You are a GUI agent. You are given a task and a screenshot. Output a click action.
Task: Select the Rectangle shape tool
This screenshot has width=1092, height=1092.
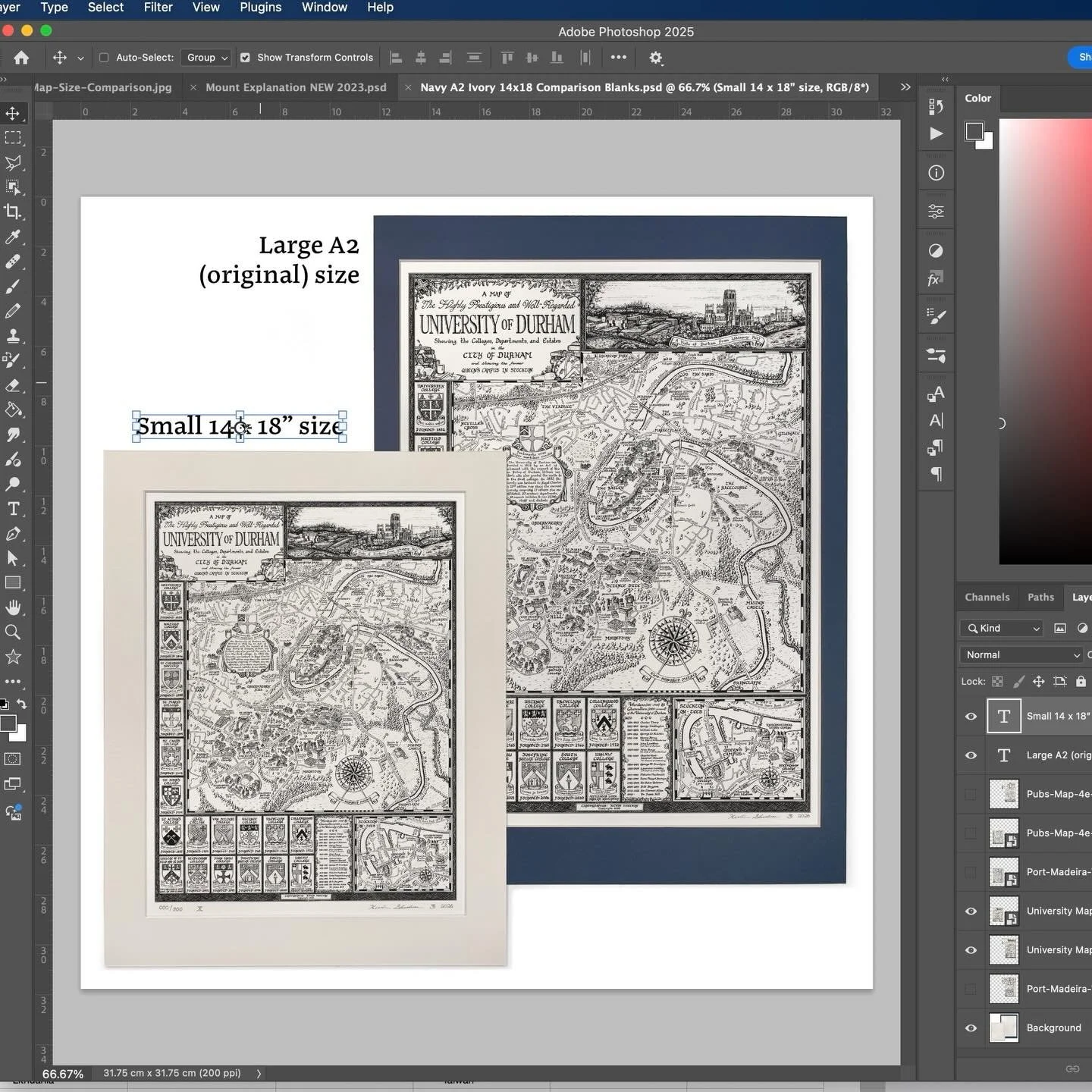click(13, 583)
